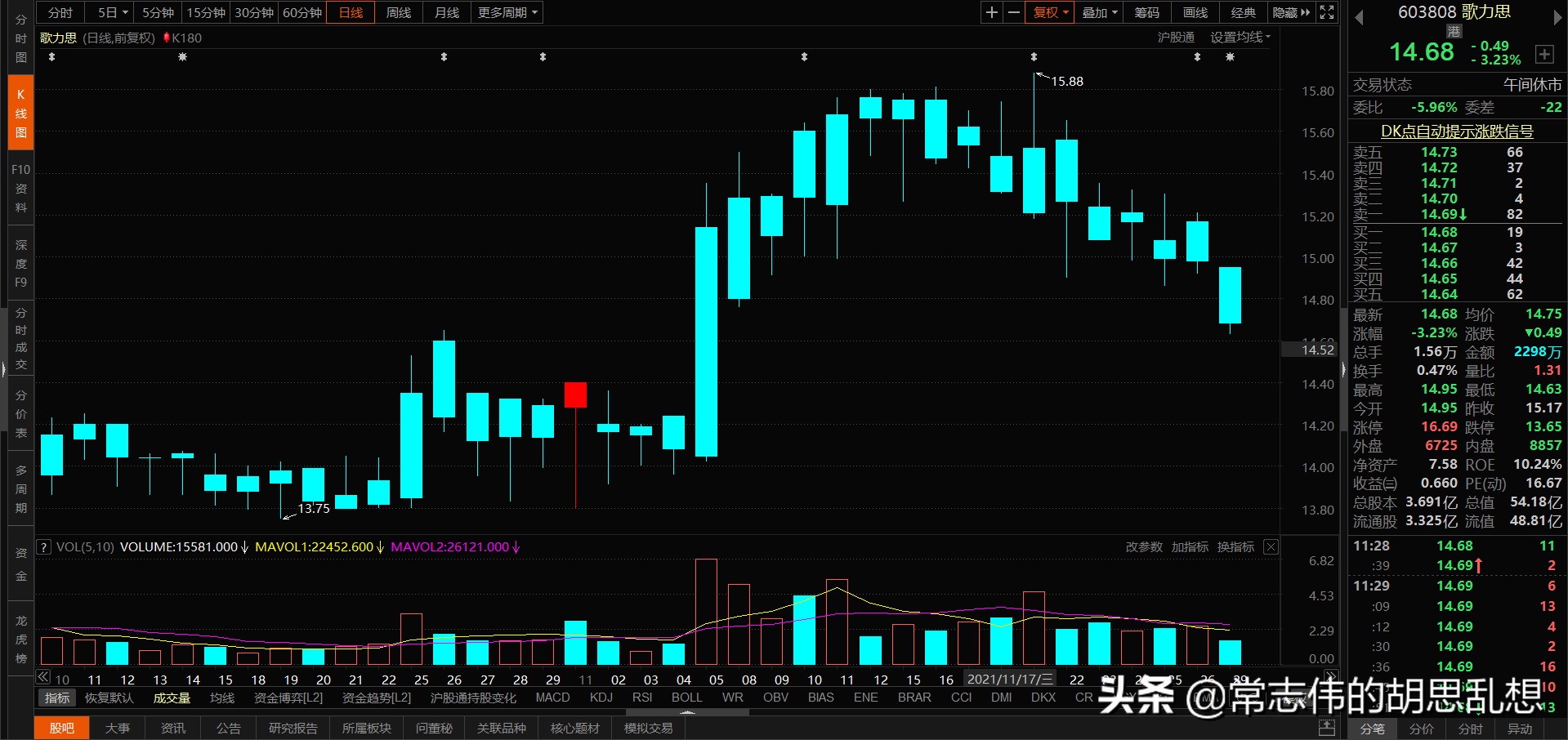Open the 复权 adjustment dropdown
The height and width of the screenshot is (740, 1568).
pyautogui.click(x=1048, y=12)
